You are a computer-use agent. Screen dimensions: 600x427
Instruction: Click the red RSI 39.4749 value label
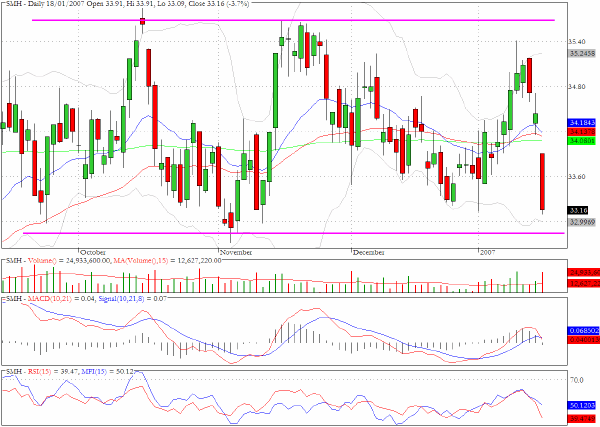(x=582, y=419)
